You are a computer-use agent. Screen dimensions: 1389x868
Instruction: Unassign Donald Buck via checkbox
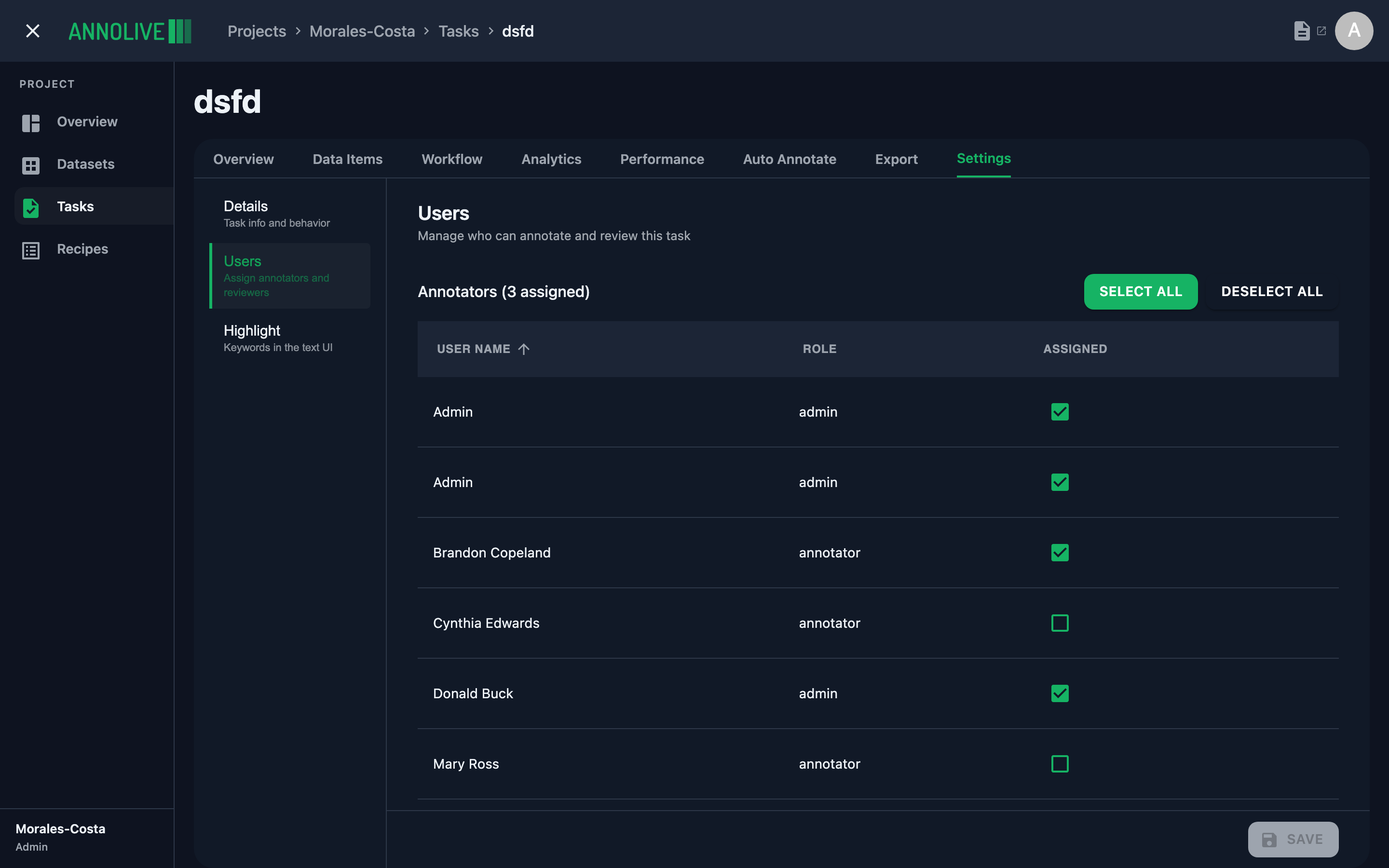[1060, 693]
